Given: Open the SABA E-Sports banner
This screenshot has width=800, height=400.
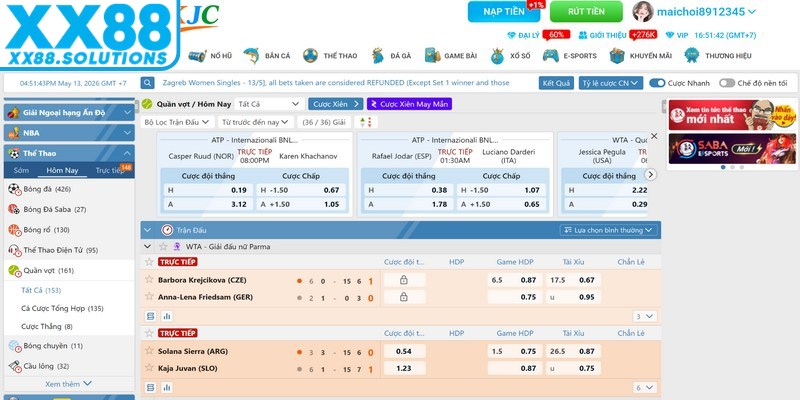Looking at the screenshot, I should pyautogui.click(x=732, y=148).
